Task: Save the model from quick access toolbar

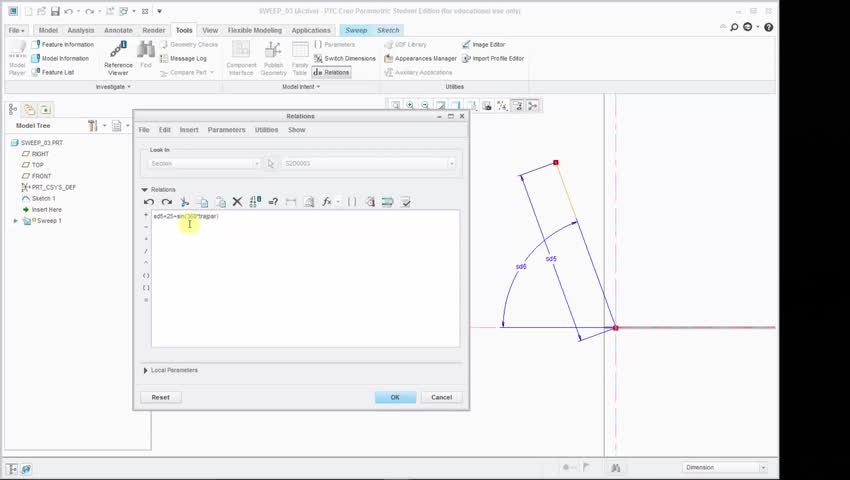Action: pyautogui.click(x=55, y=11)
